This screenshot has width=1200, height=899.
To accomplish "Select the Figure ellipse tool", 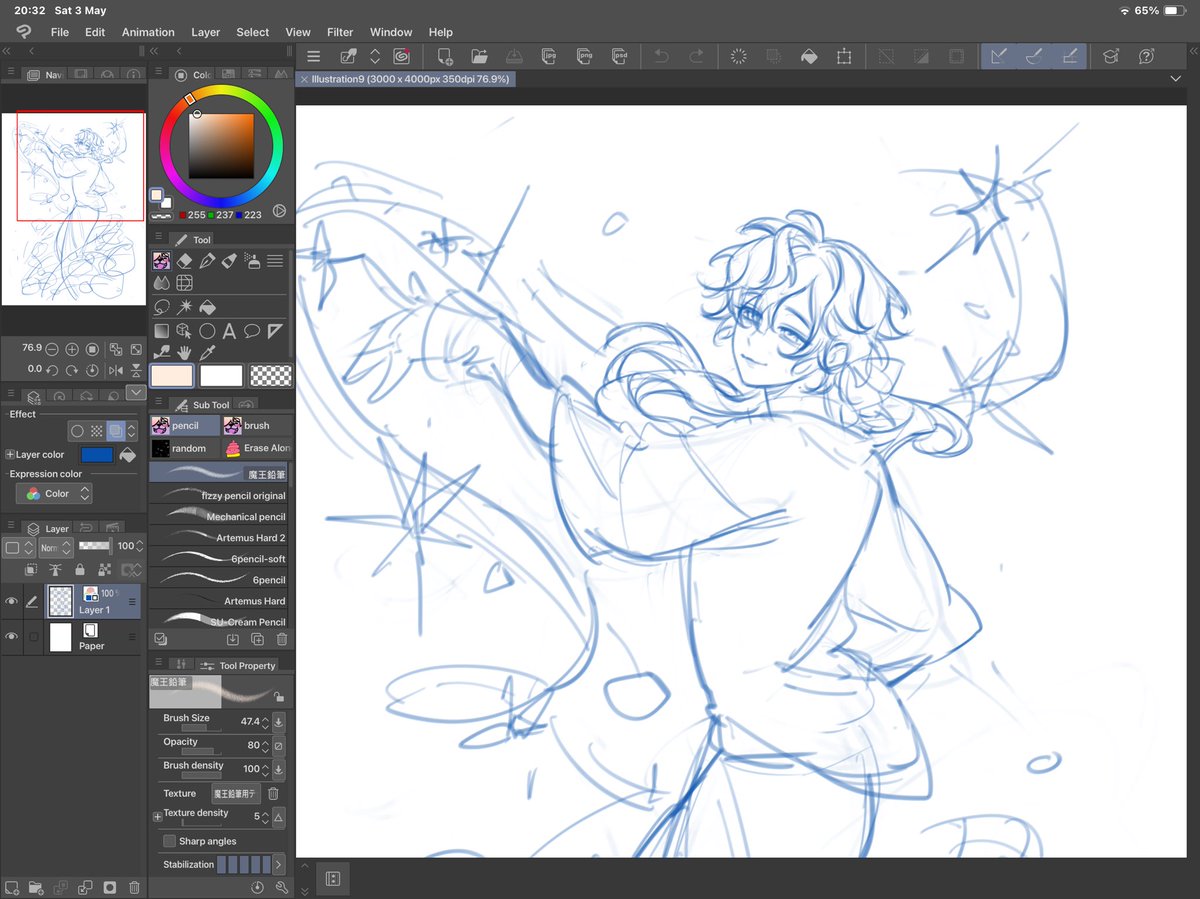I will click(207, 330).
